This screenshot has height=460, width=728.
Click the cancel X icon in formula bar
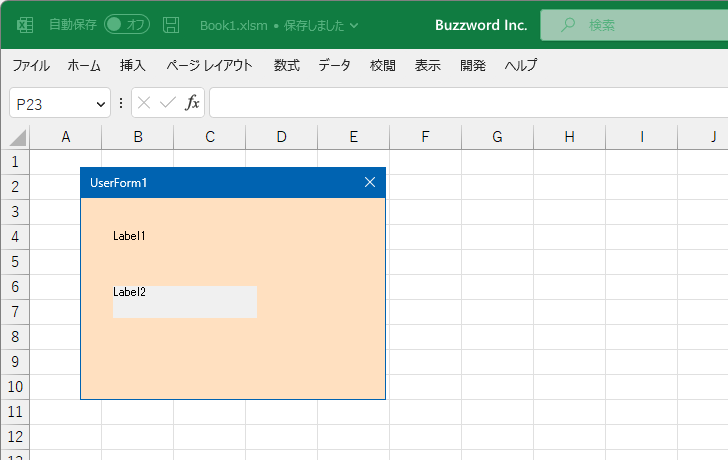144,103
